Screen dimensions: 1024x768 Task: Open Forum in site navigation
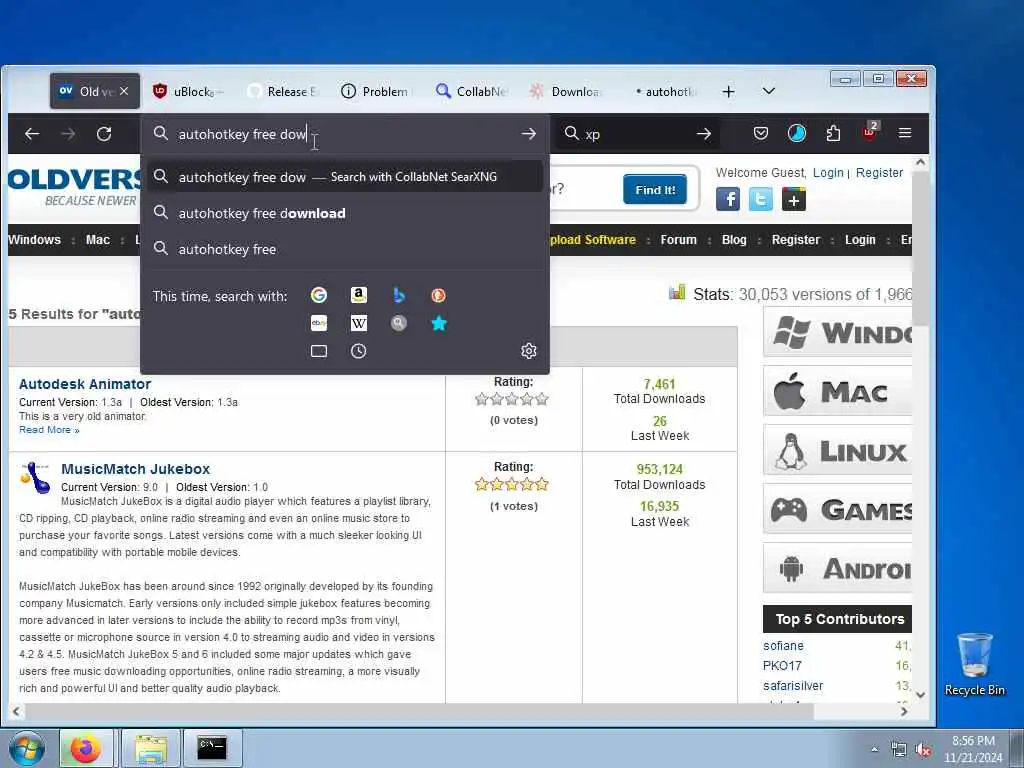pyautogui.click(x=679, y=240)
